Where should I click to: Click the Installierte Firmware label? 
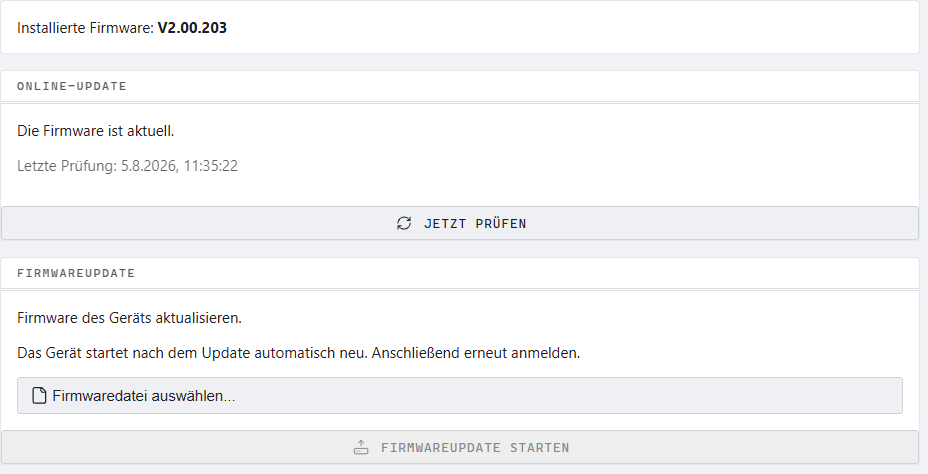pos(85,28)
